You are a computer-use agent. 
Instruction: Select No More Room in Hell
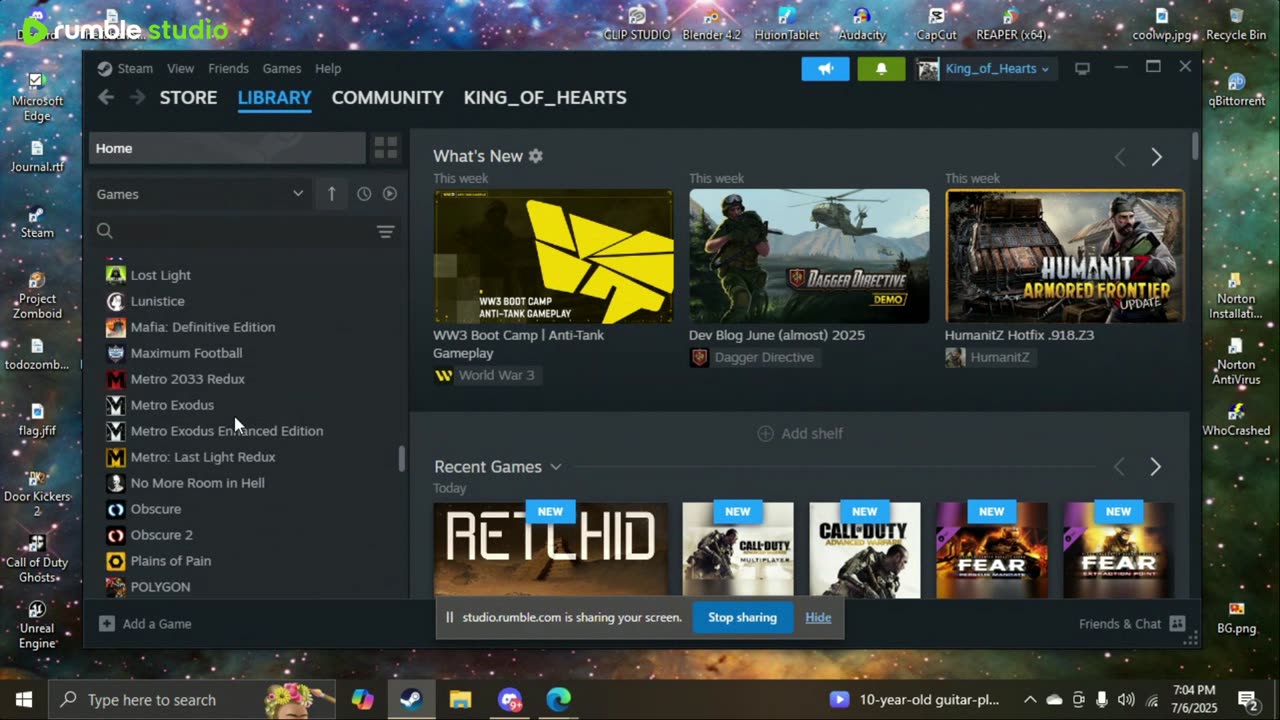pos(198,483)
